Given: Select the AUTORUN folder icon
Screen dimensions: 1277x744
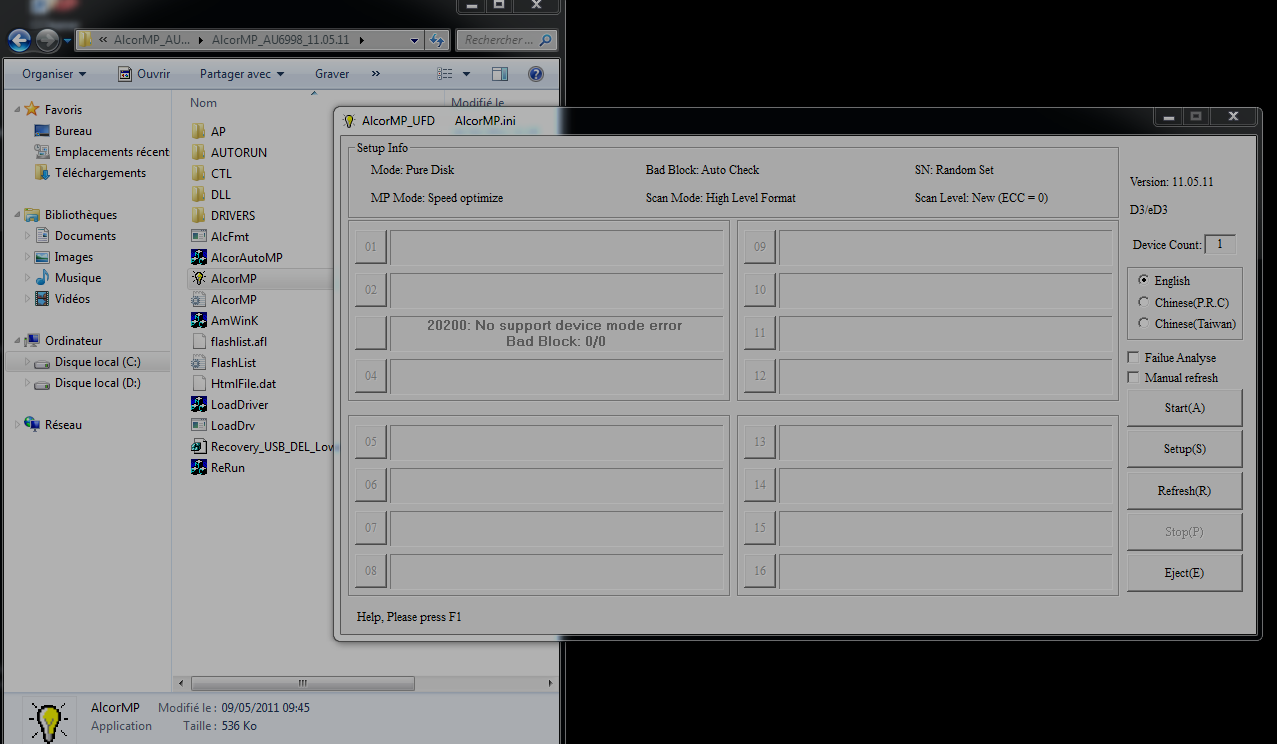Looking at the screenshot, I should point(198,152).
